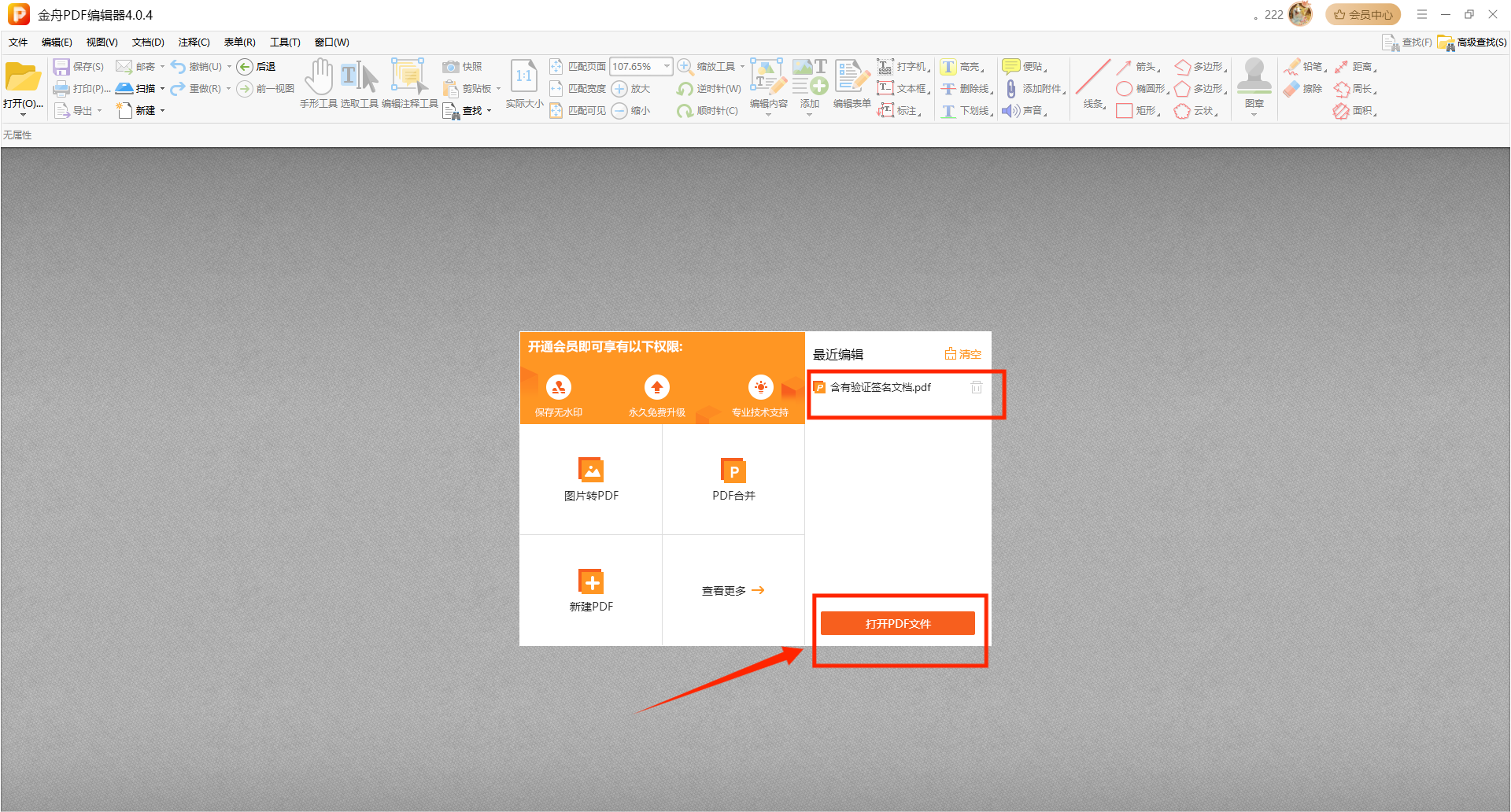Open the 文件 menu

[18, 42]
